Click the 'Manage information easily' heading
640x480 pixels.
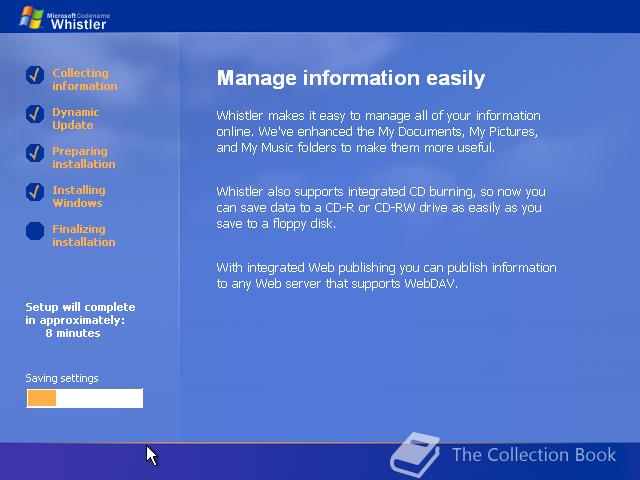tap(351, 78)
